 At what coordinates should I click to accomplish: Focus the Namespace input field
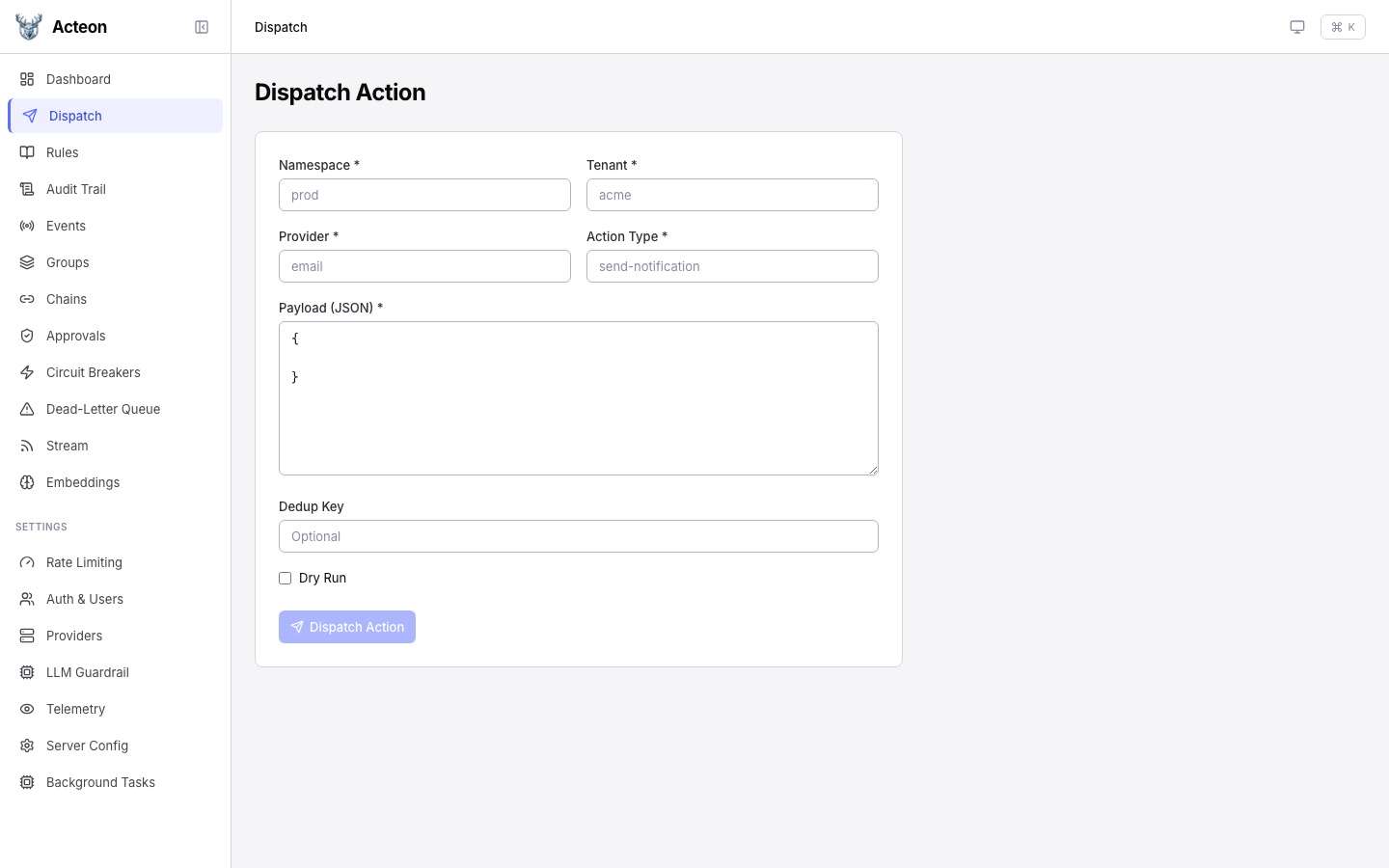pos(424,195)
